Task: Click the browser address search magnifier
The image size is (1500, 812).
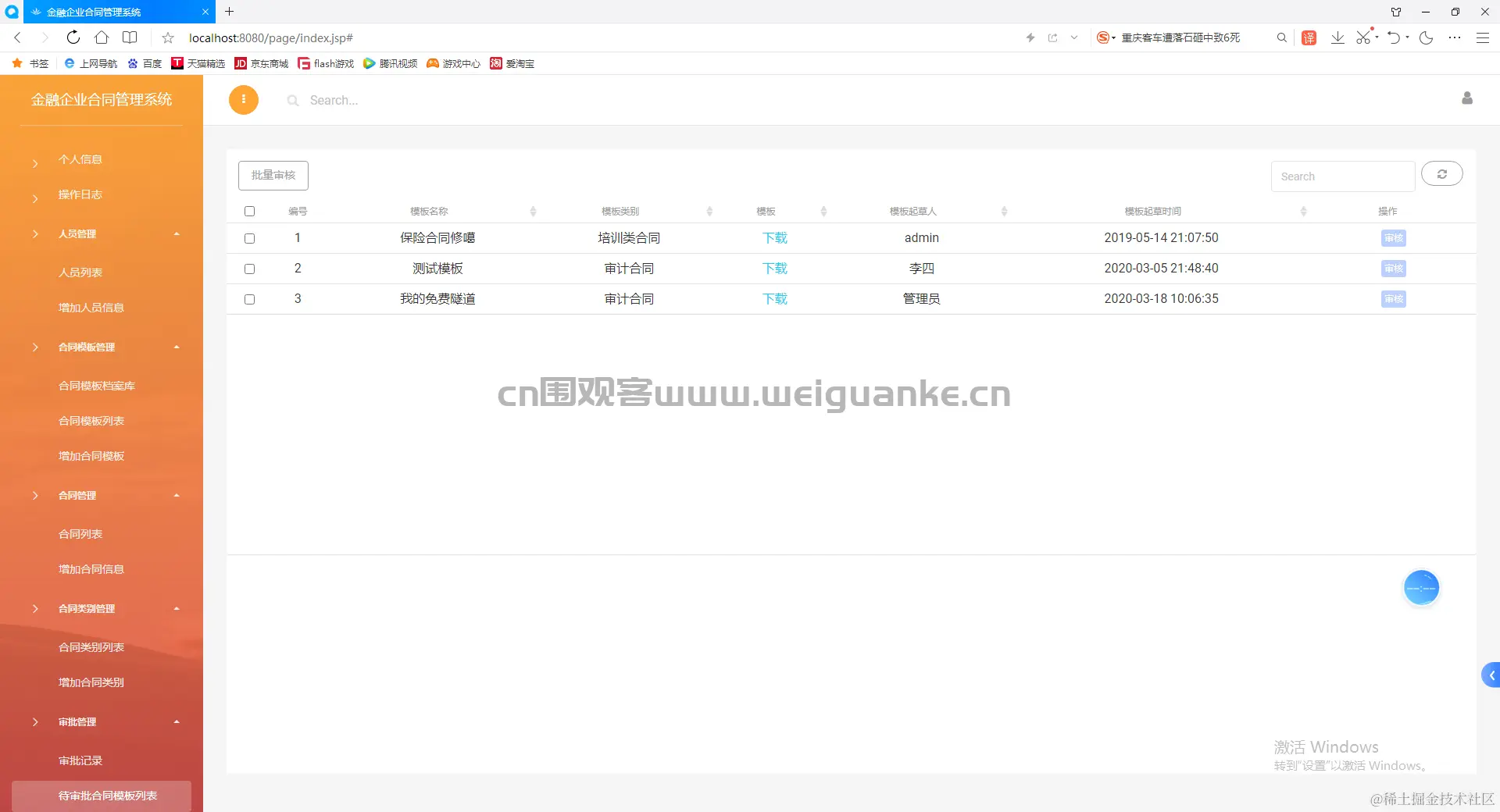Action: [1281, 37]
